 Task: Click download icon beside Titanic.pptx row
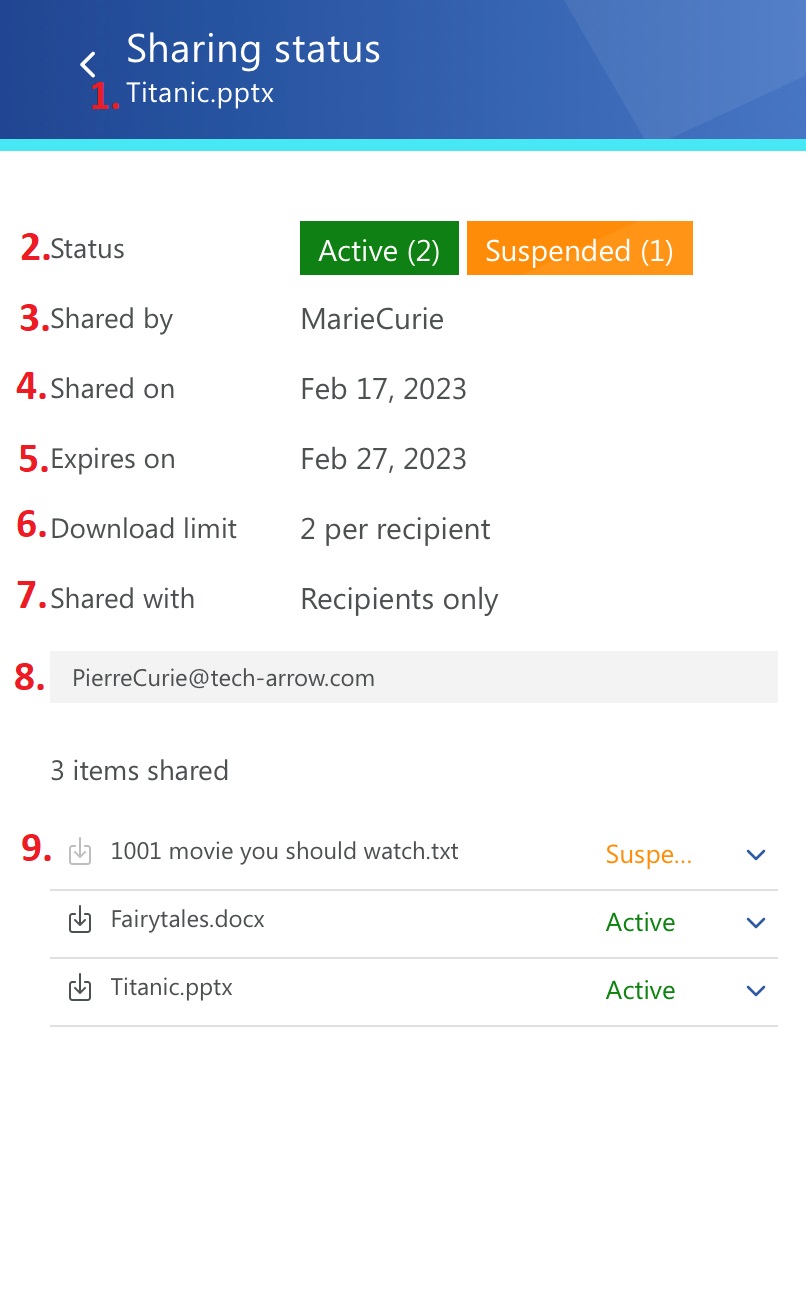click(x=80, y=988)
